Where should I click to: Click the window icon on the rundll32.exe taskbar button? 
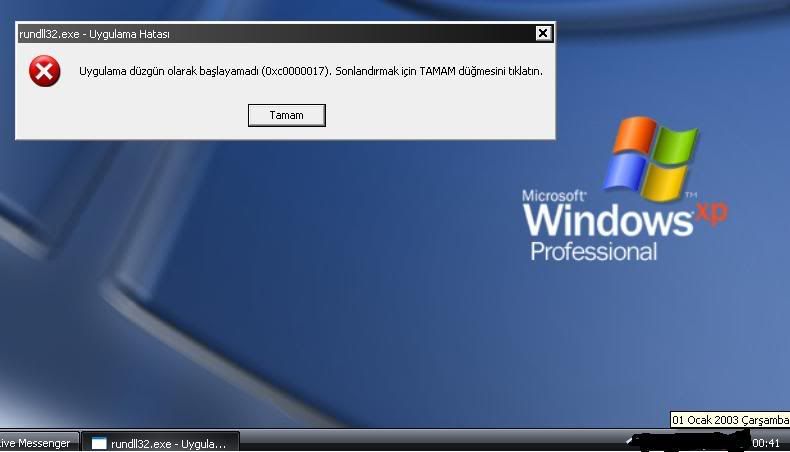[99, 443]
